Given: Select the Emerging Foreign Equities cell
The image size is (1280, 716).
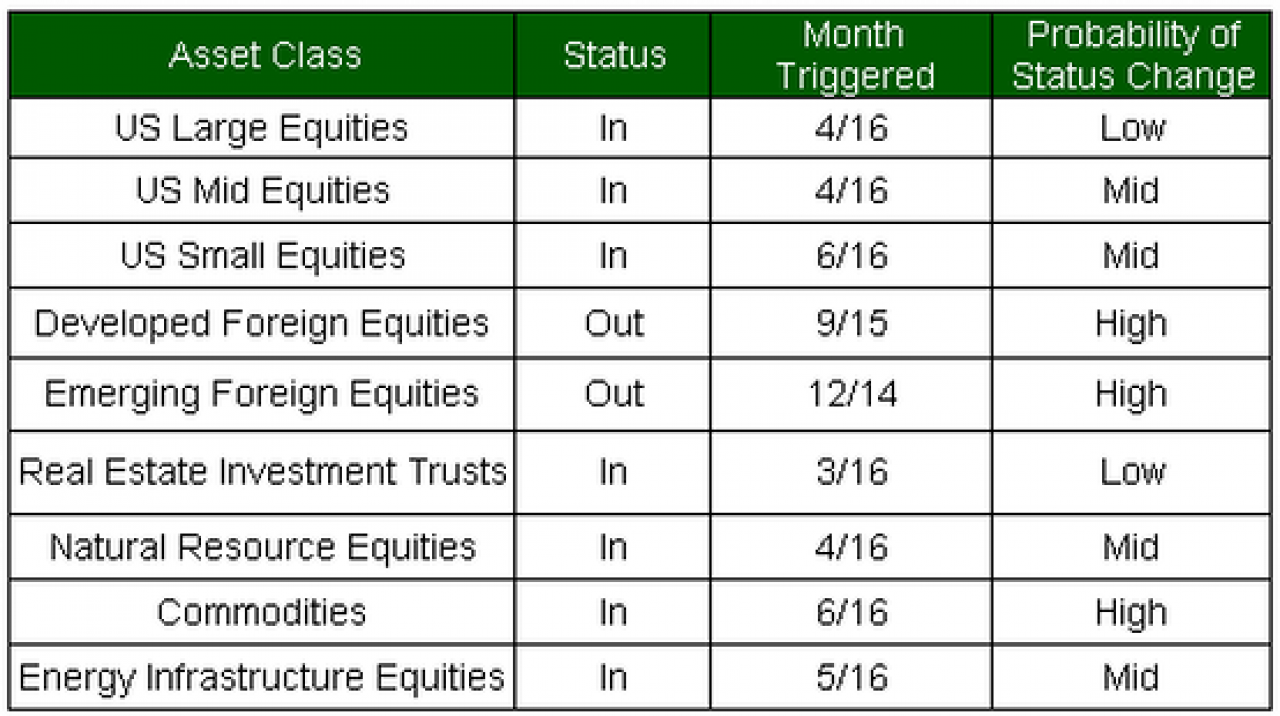Looking at the screenshot, I should [262, 394].
